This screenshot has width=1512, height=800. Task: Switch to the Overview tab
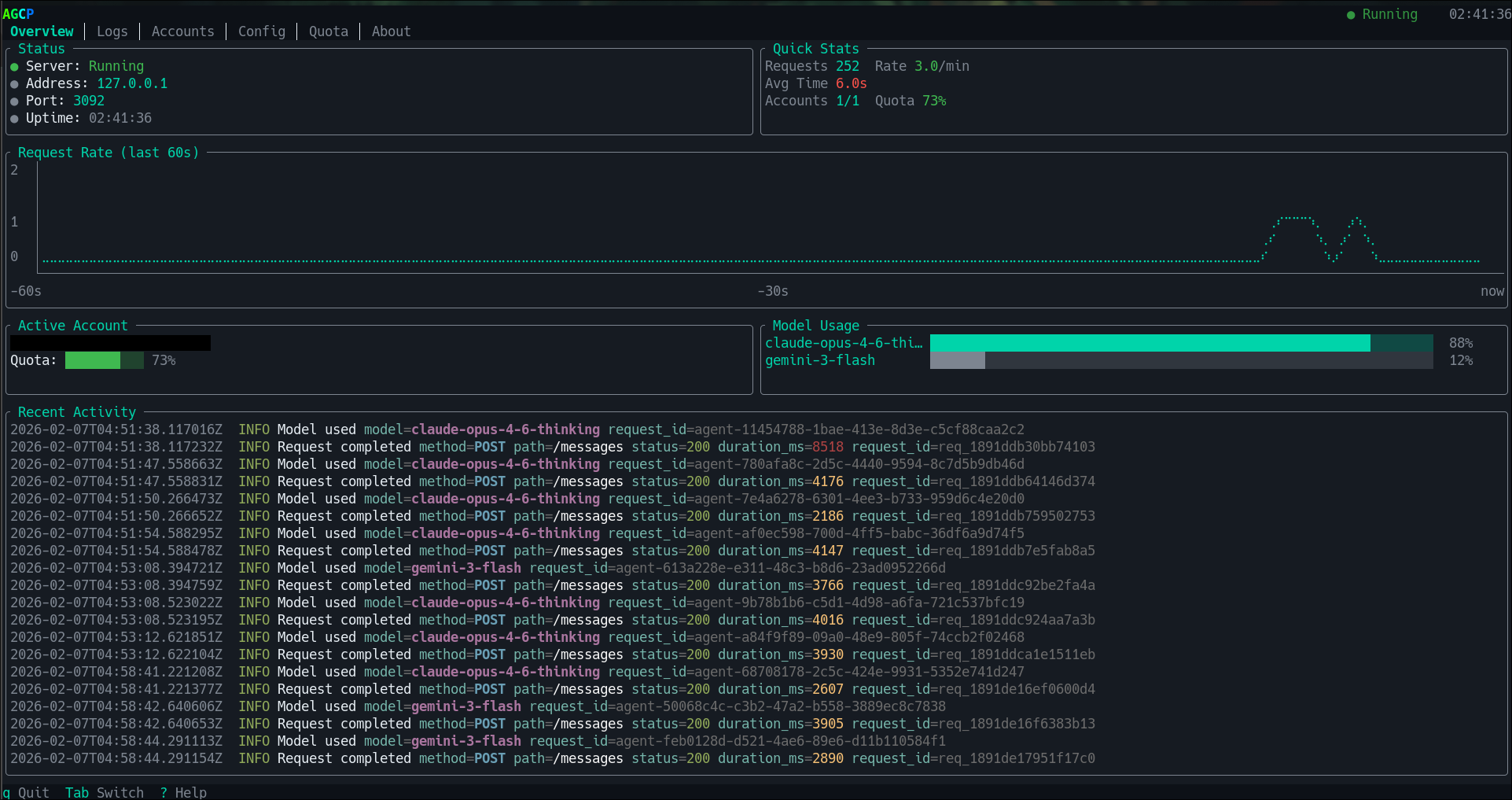coord(42,31)
